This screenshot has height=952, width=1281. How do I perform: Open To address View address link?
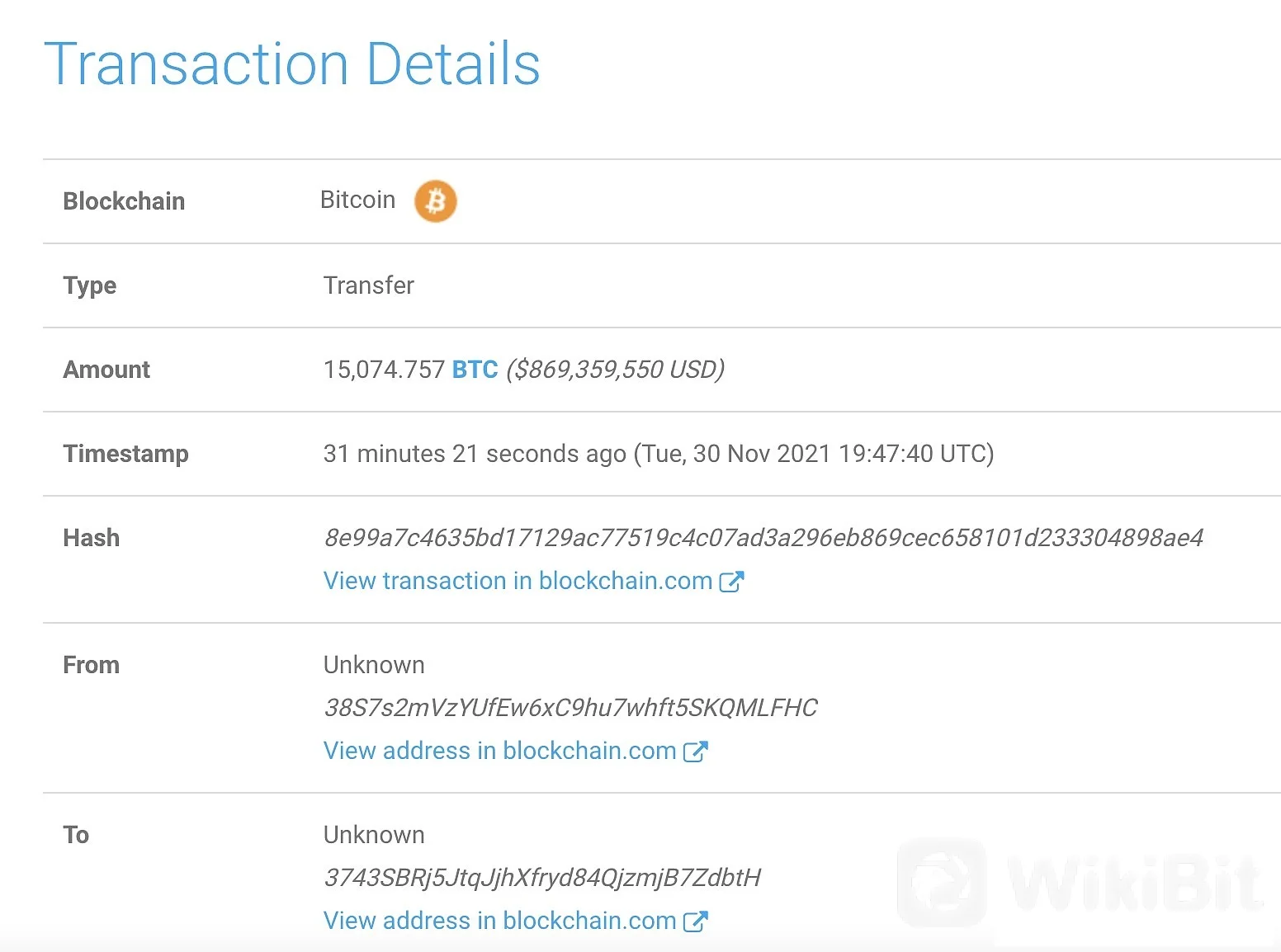499,921
